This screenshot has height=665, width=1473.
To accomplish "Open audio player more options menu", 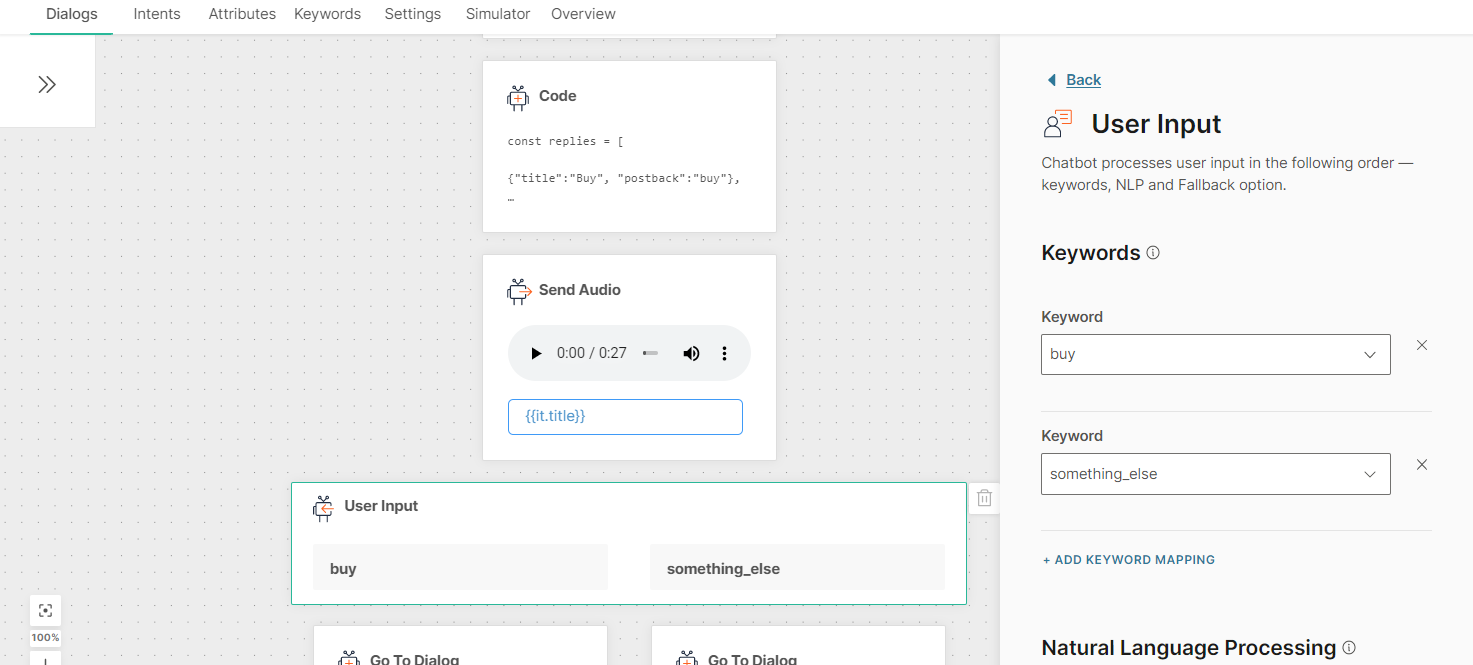I will click(725, 353).
